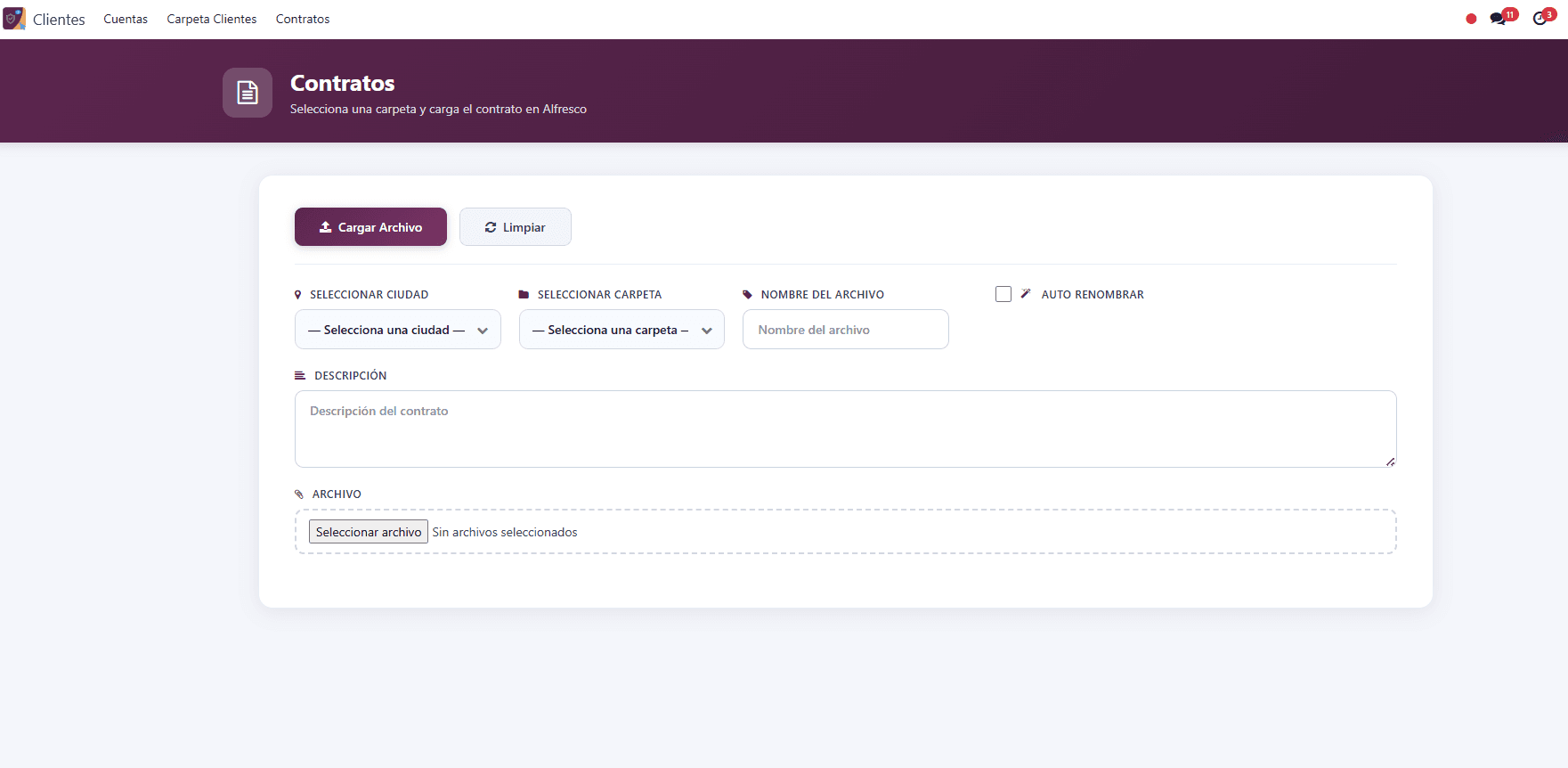Click the folder icon beside Seleccionar Carpeta
Image resolution: width=1568 pixels, height=768 pixels.
(524, 295)
